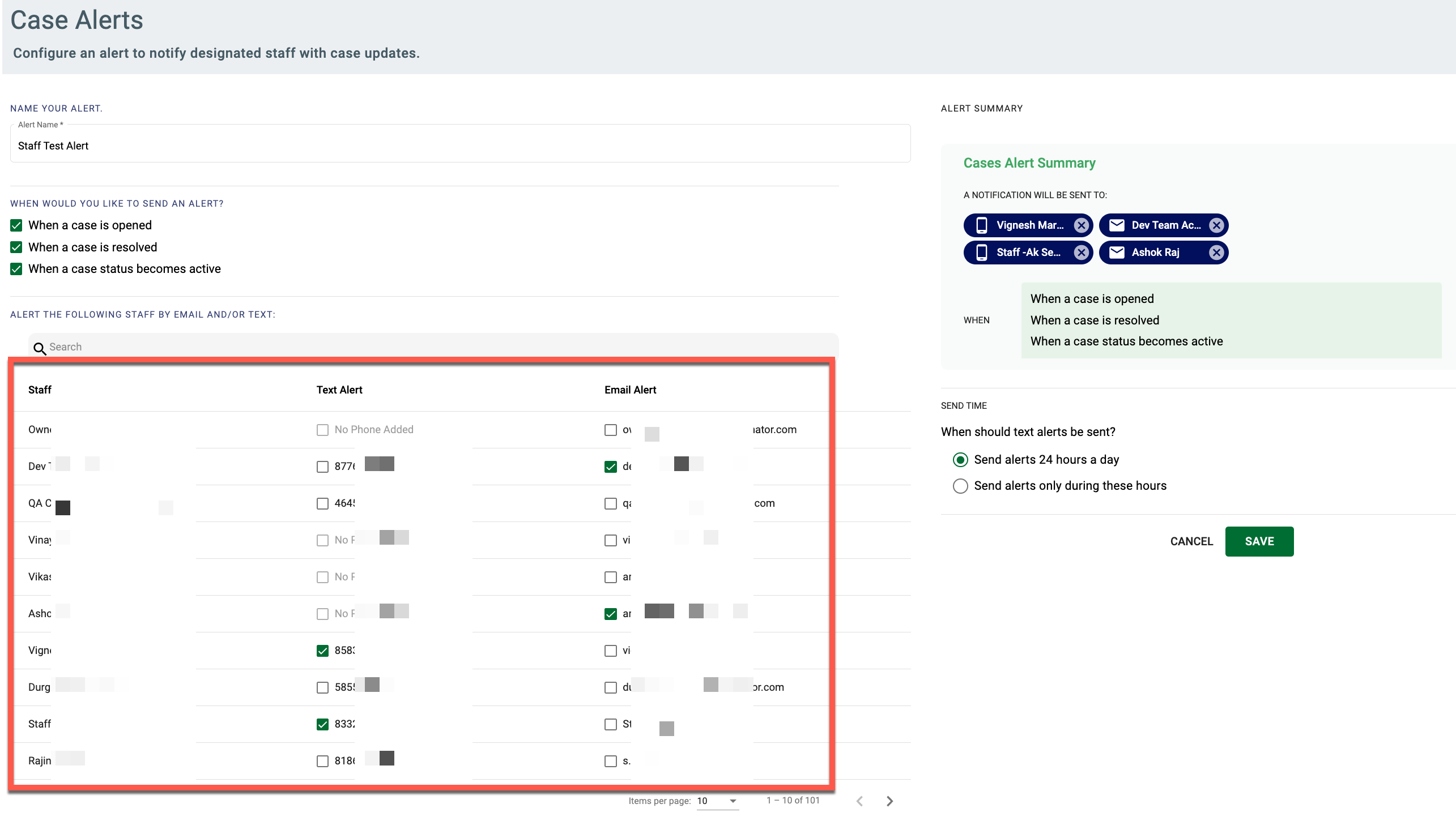Remove the Vignesh Mar recipient chip

coord(1081,225)
